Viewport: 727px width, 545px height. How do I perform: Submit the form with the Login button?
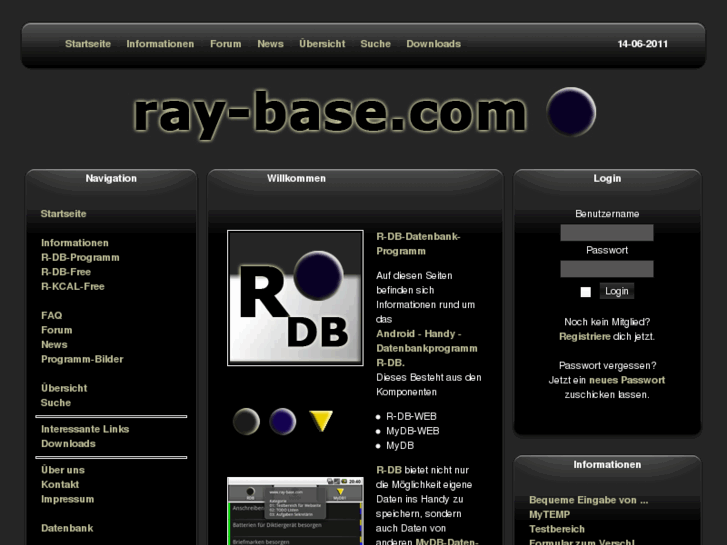point(617,291)
